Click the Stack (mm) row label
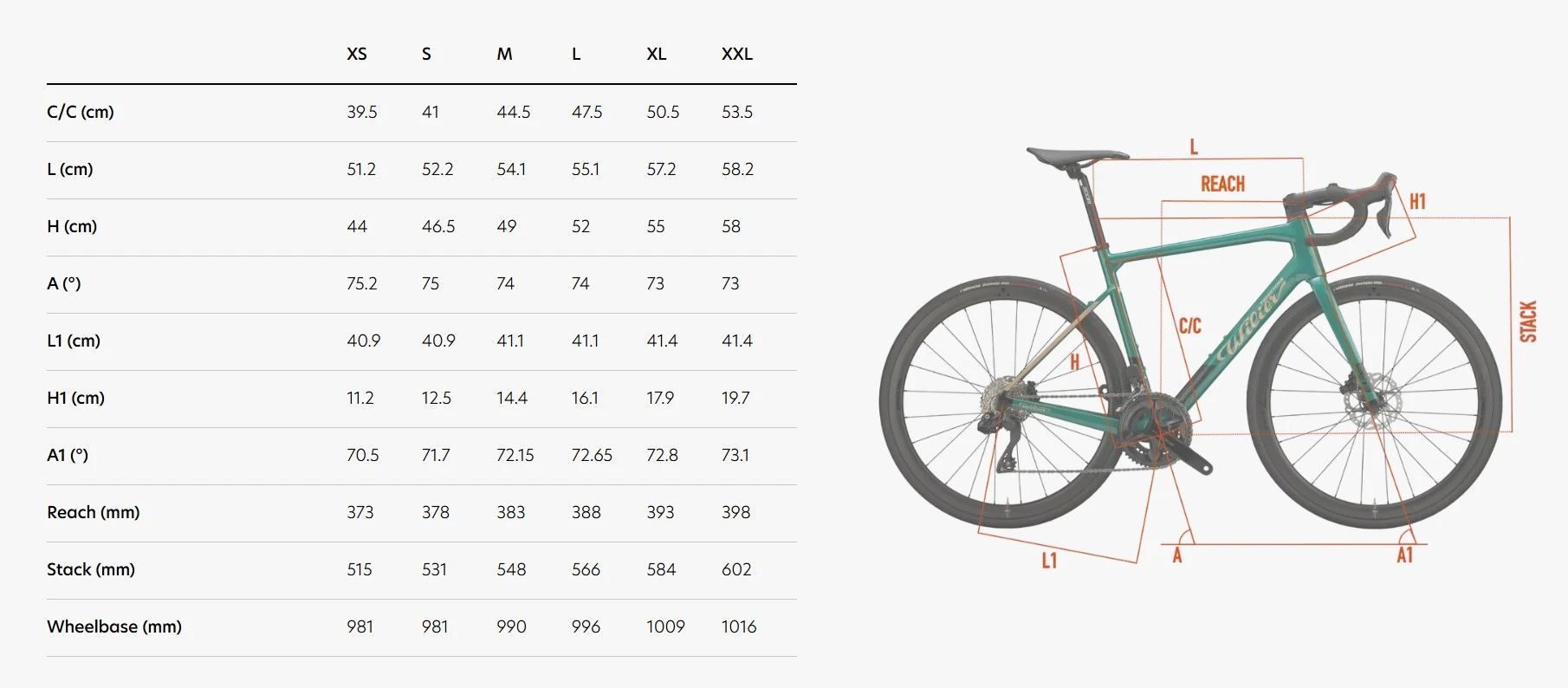Image resolution: width=1568 pixels, height=688 pixels. coord(91,569)
